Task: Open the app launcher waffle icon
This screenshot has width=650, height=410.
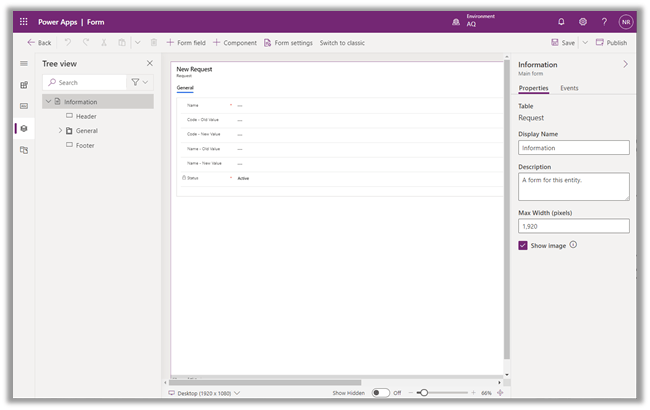Action: pyautogui.click(x=24, y=21)
